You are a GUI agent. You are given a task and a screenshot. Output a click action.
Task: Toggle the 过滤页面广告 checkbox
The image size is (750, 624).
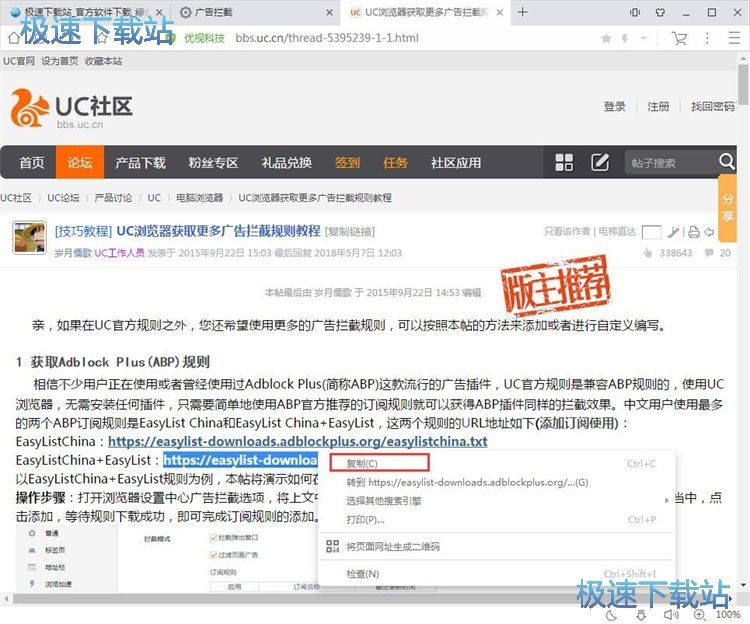[213, 555]
